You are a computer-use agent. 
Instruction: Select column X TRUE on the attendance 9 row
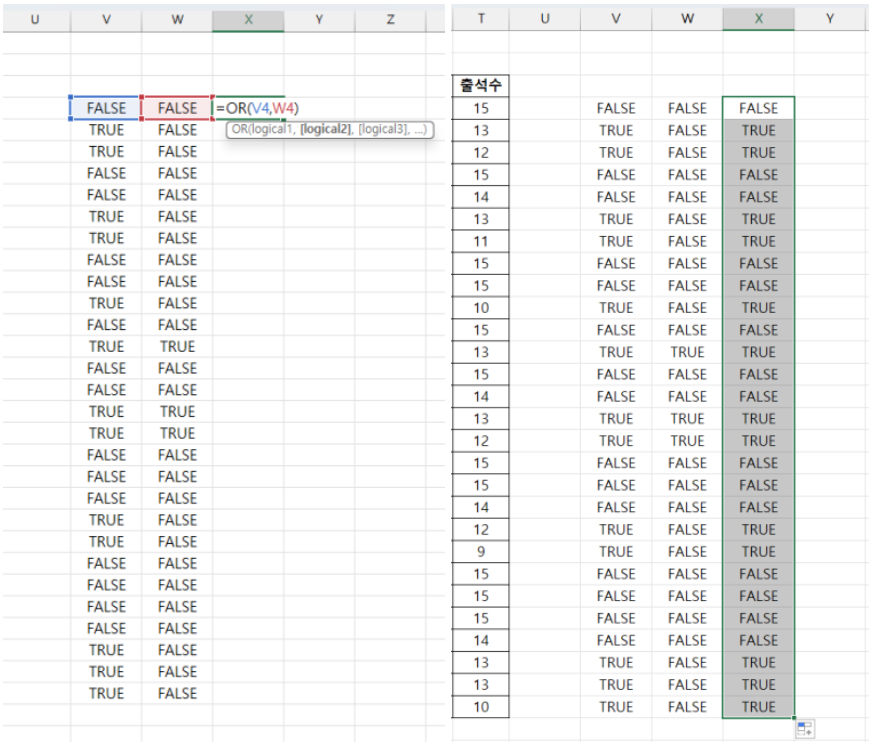758,552
